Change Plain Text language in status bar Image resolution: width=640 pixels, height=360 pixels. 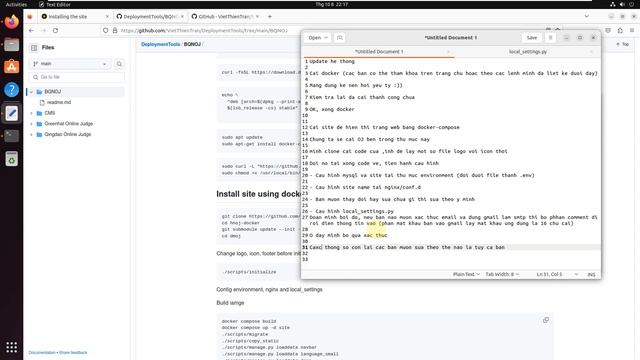coord(466,274)
